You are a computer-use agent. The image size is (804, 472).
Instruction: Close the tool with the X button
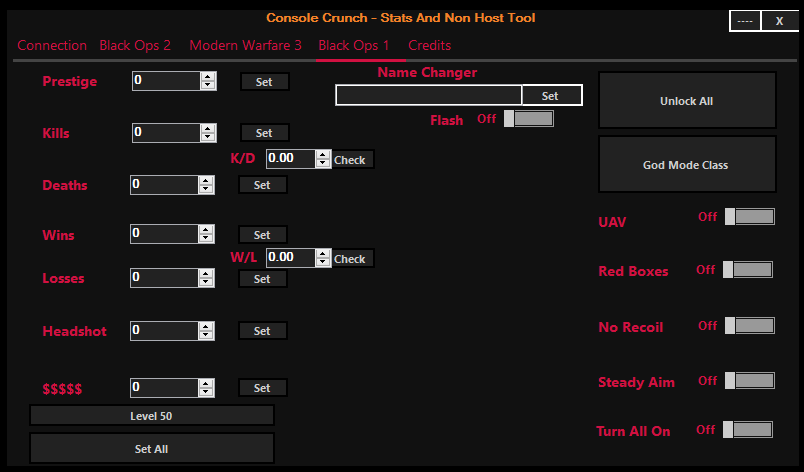pos(779,21)
